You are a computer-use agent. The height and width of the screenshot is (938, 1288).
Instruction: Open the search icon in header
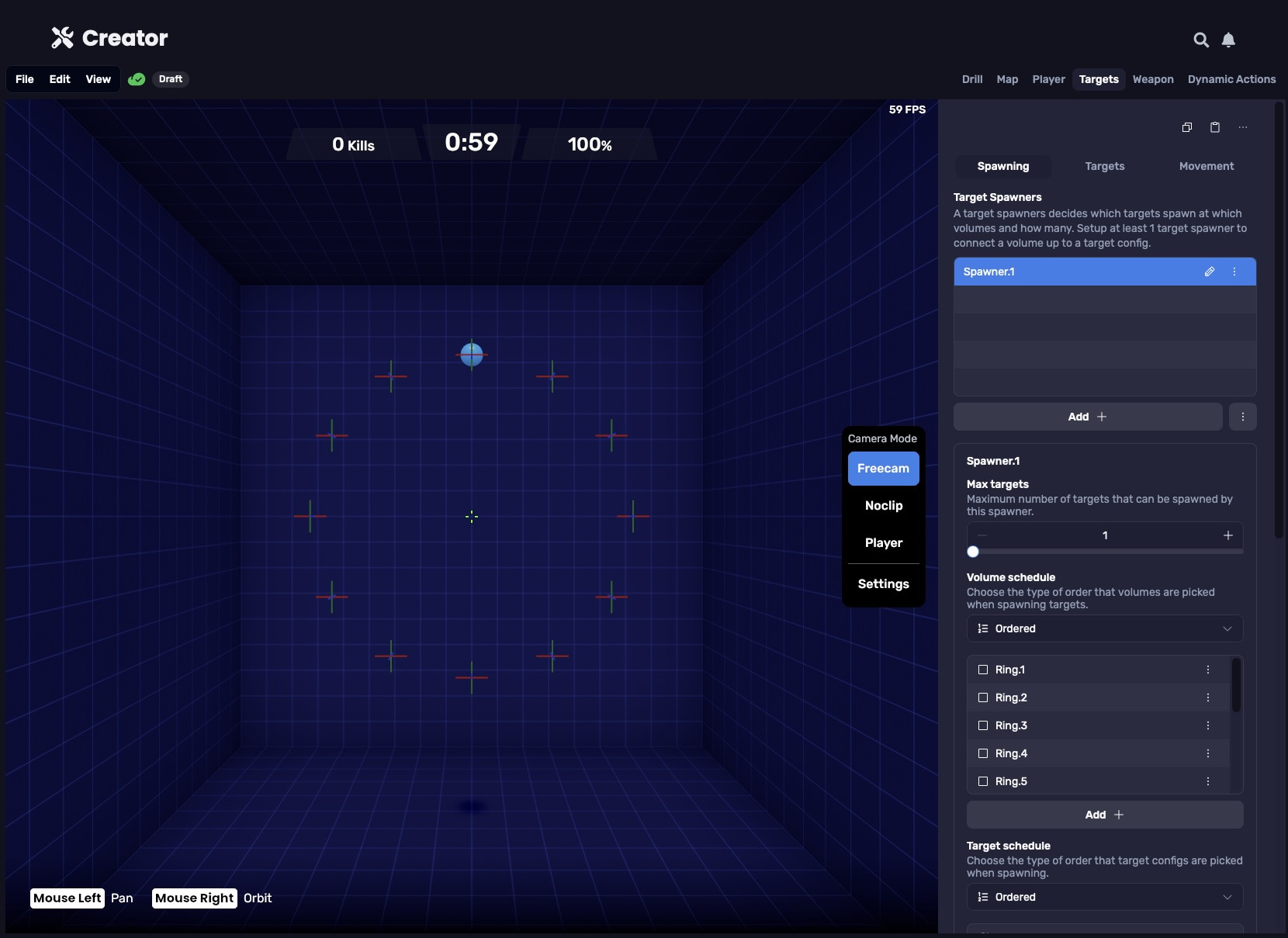point(1201,40)
